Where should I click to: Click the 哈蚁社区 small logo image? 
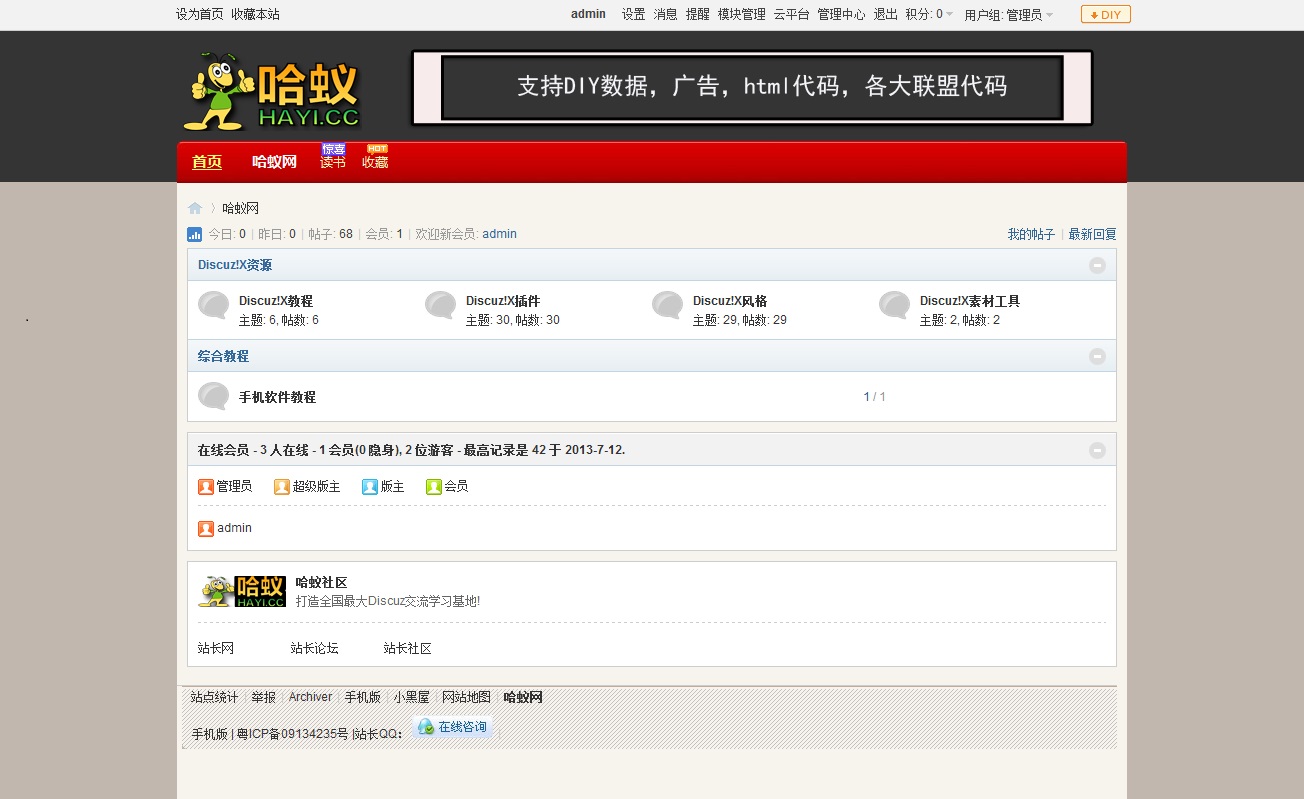[242, 591]
